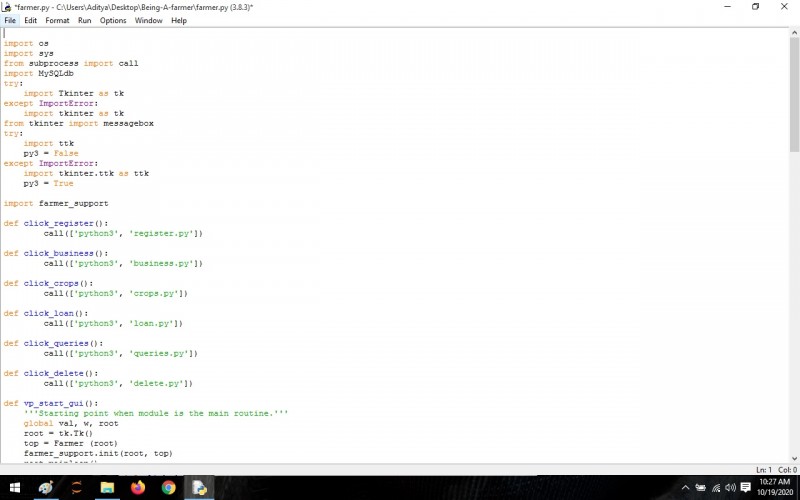The image size is (800, 500).
Task: Click the 'def click_register():' line
Action: 56,223
